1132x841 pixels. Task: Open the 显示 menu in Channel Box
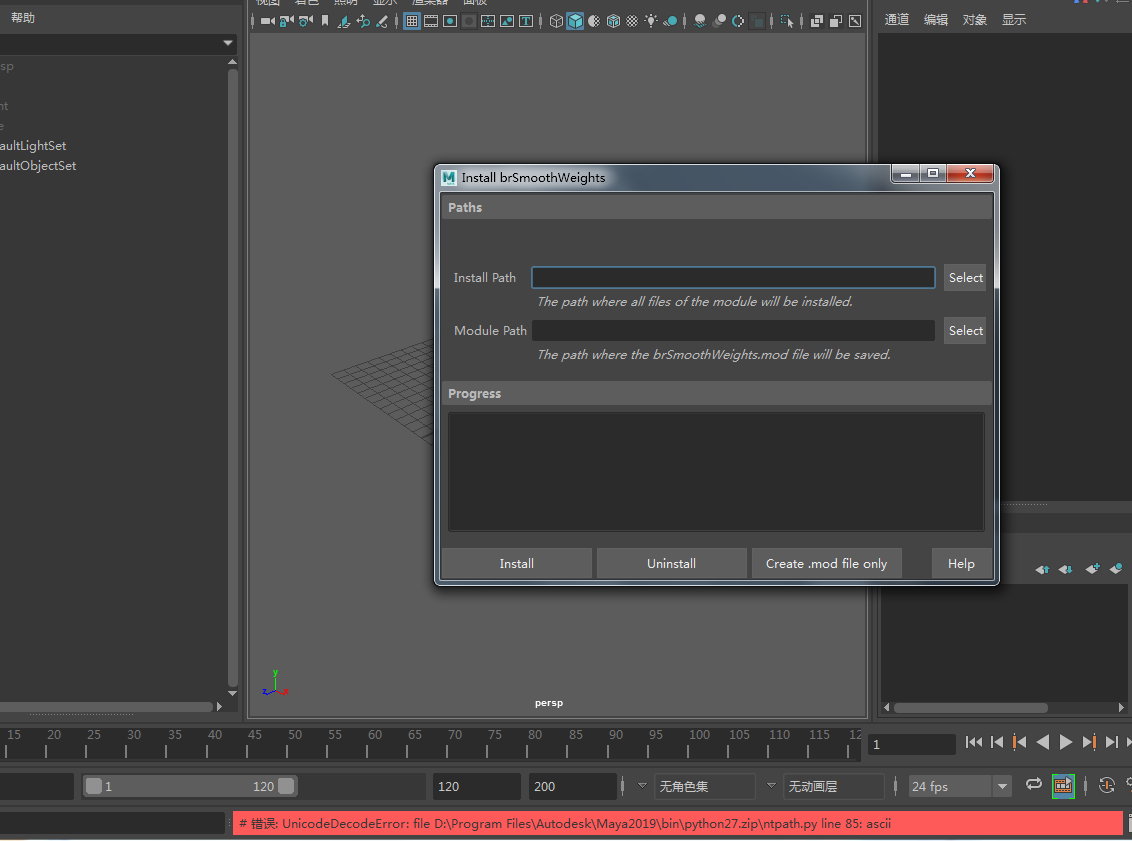1014,19
